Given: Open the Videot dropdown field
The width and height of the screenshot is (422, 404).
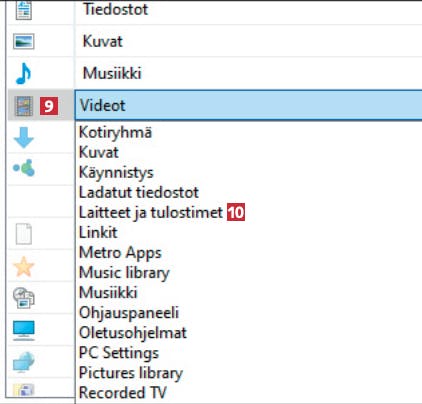Looking at the screenshot, I should (x=249, y=105).
